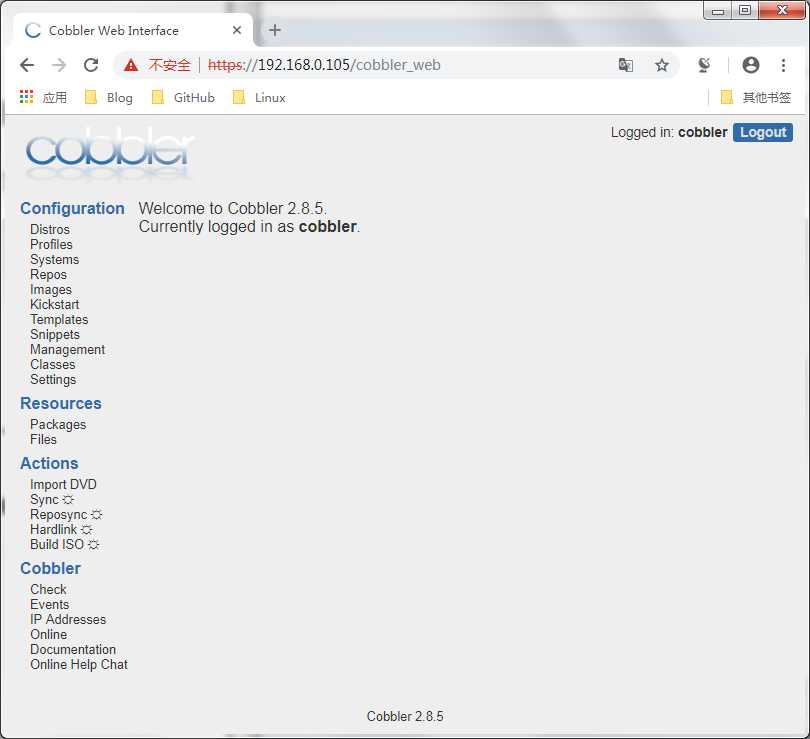Click the Configuration section heading
Screen dimensions: 810x739
(72, 208)
